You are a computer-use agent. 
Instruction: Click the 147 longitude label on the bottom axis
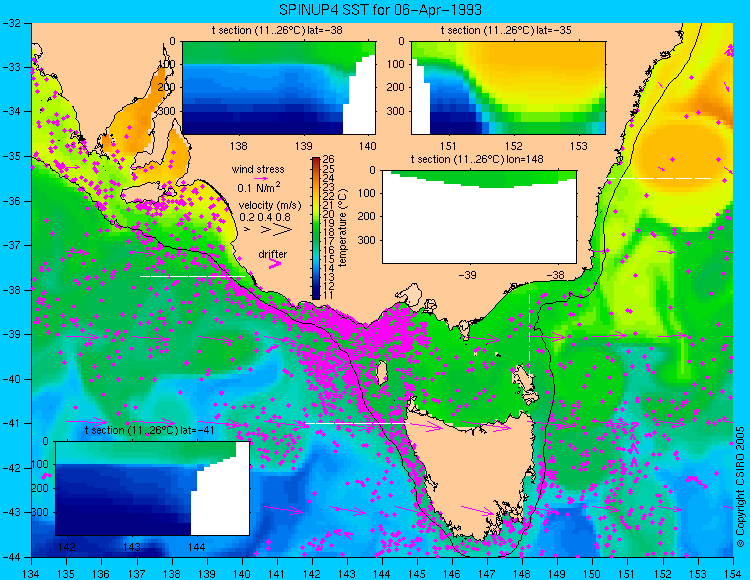tap(487, 573)
